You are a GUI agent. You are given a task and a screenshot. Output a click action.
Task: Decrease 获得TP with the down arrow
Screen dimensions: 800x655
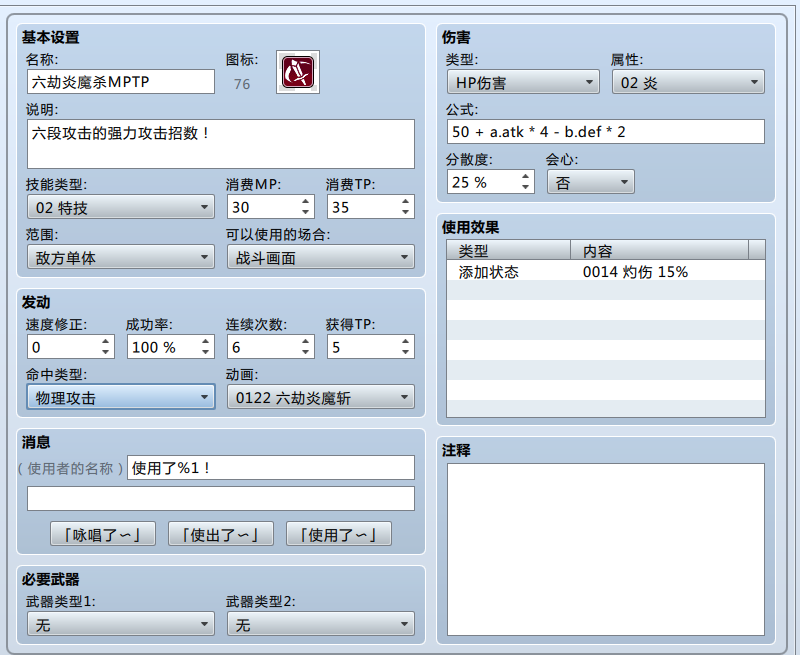point(405,352)
